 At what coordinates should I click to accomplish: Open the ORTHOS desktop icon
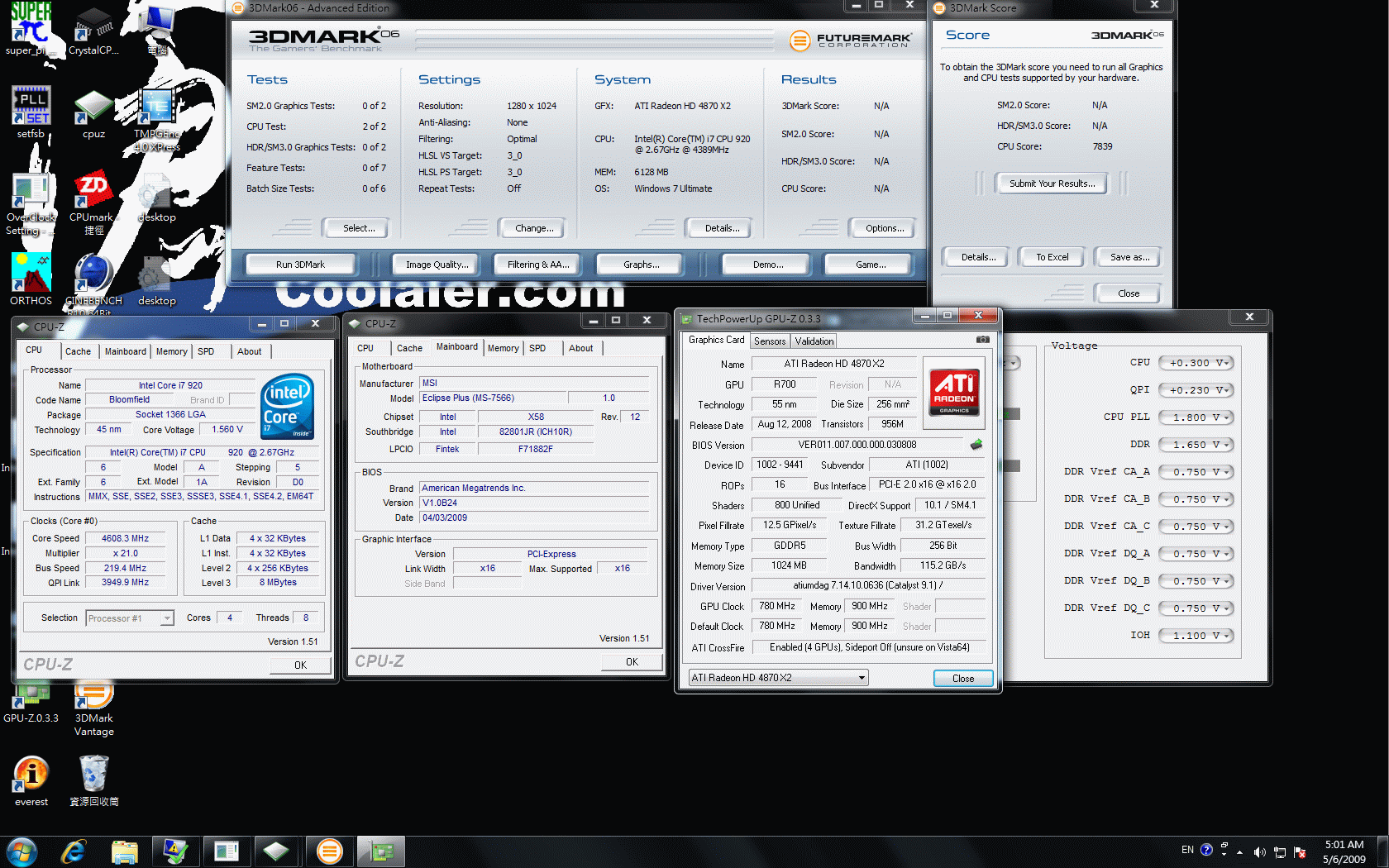(31, 277)
